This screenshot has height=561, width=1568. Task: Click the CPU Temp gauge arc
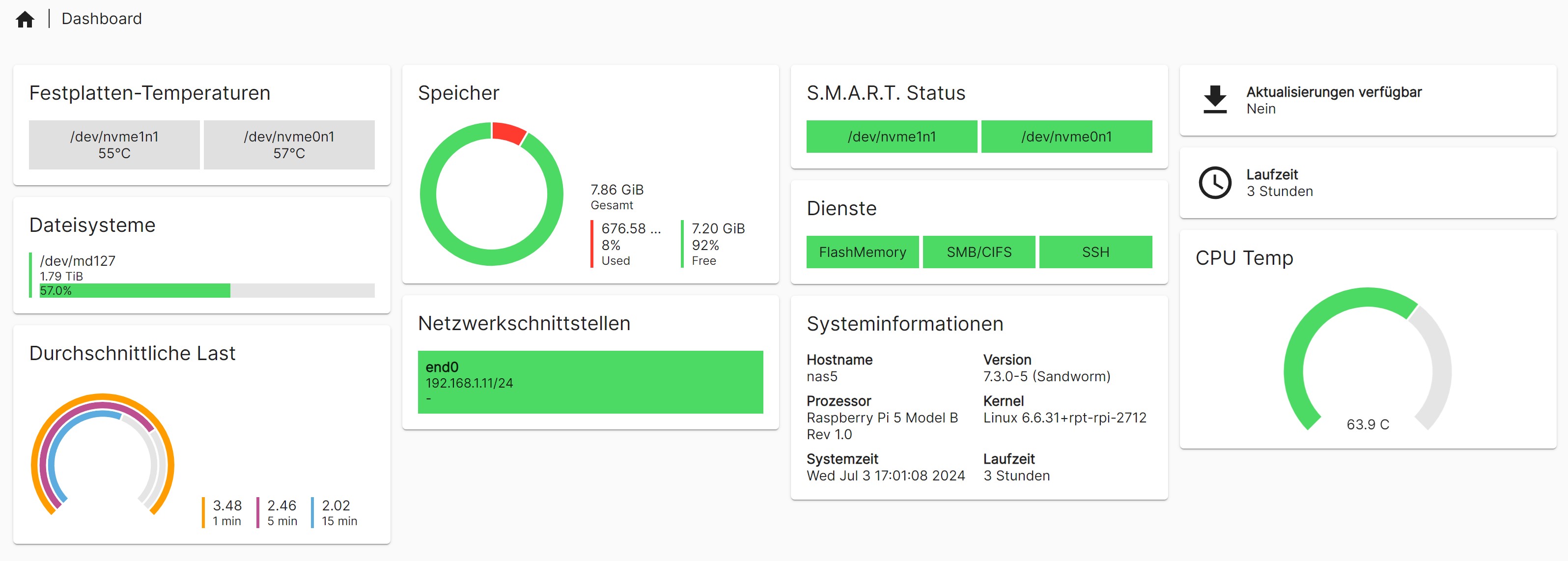[1367, 359]
